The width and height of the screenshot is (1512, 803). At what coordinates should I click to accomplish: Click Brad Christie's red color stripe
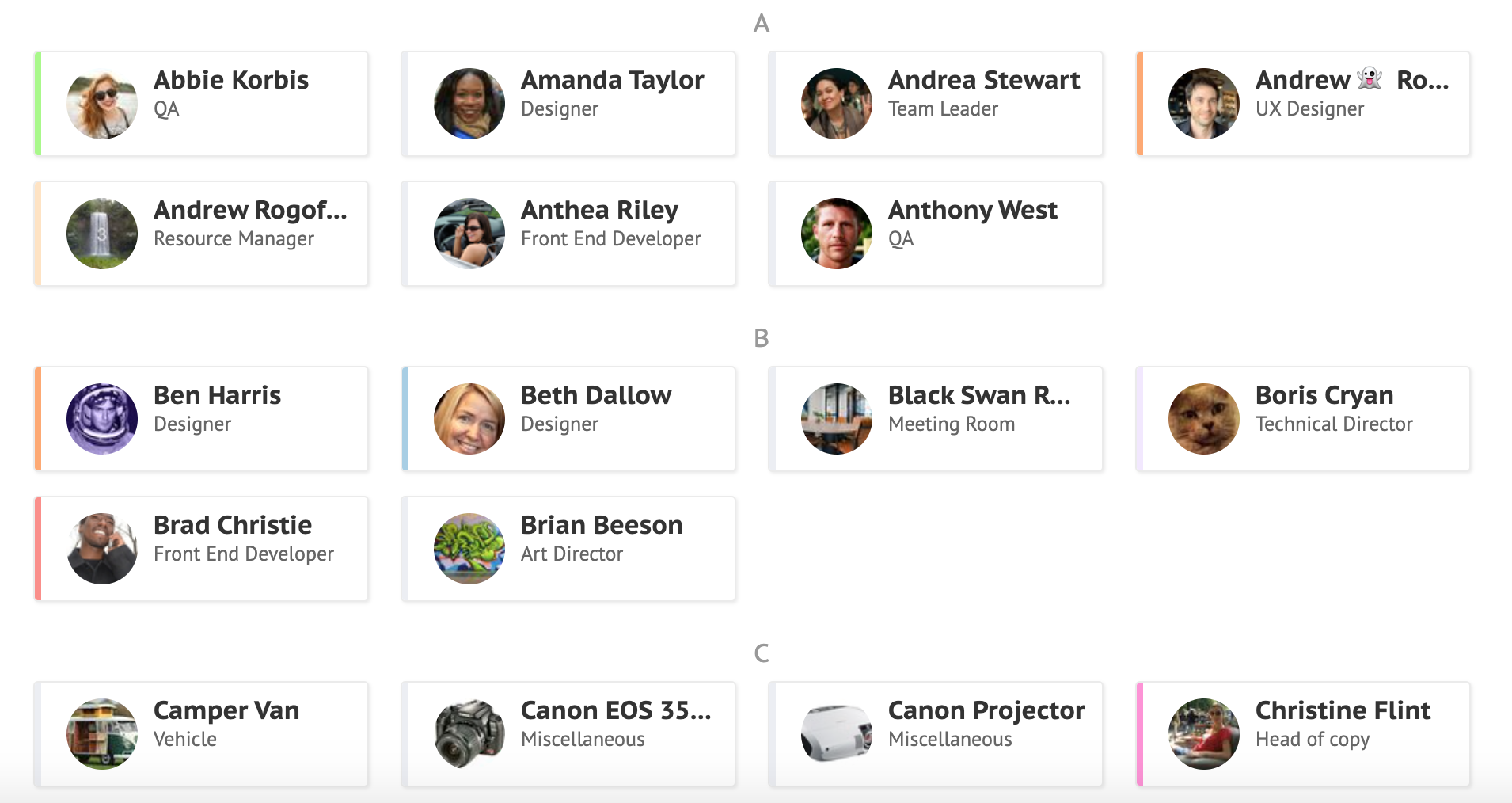[38, 549]
